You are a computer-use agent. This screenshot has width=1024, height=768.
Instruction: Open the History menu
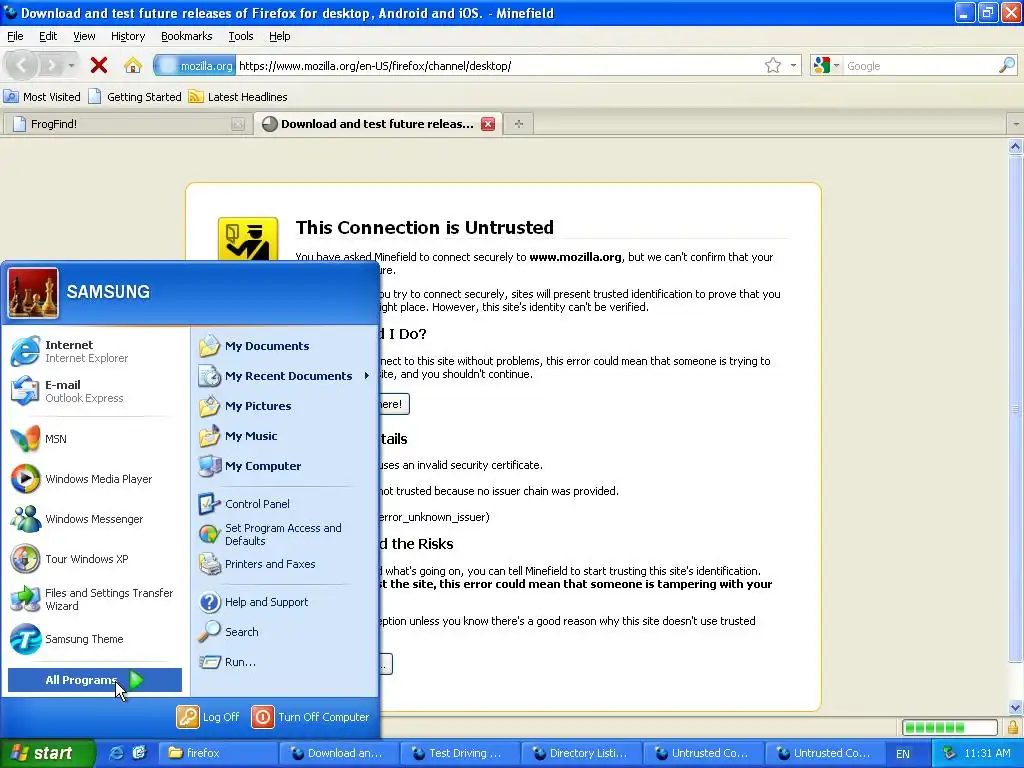coord(127,36)
